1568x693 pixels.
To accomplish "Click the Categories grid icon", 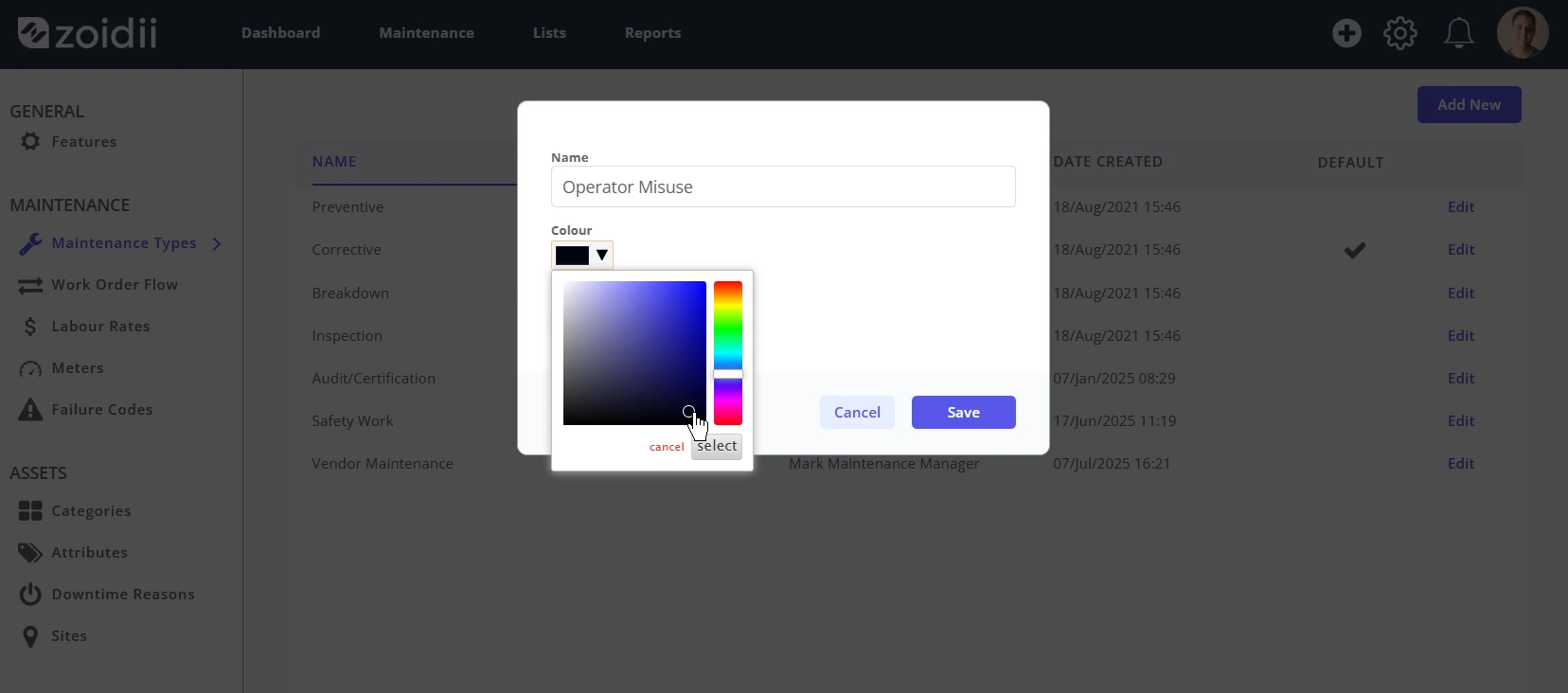I will pyautogui.click(x=30, y=510).
